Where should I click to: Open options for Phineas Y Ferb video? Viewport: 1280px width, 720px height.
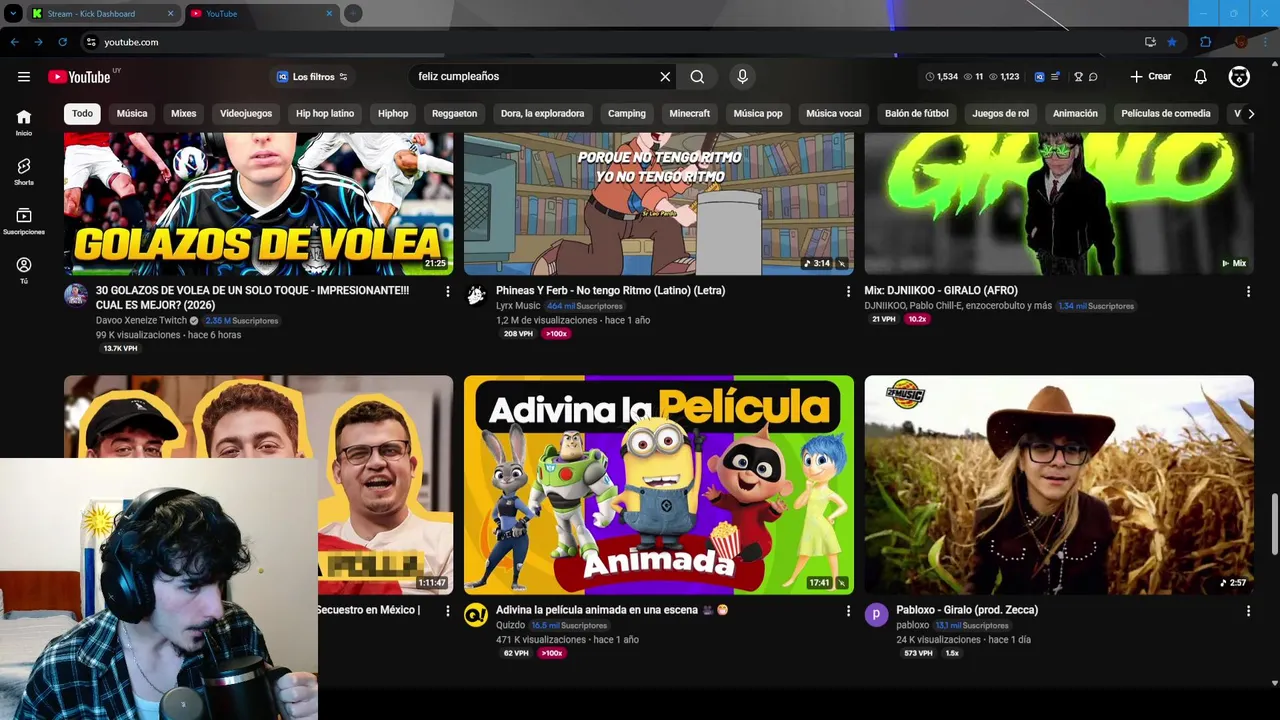(848, 291)
